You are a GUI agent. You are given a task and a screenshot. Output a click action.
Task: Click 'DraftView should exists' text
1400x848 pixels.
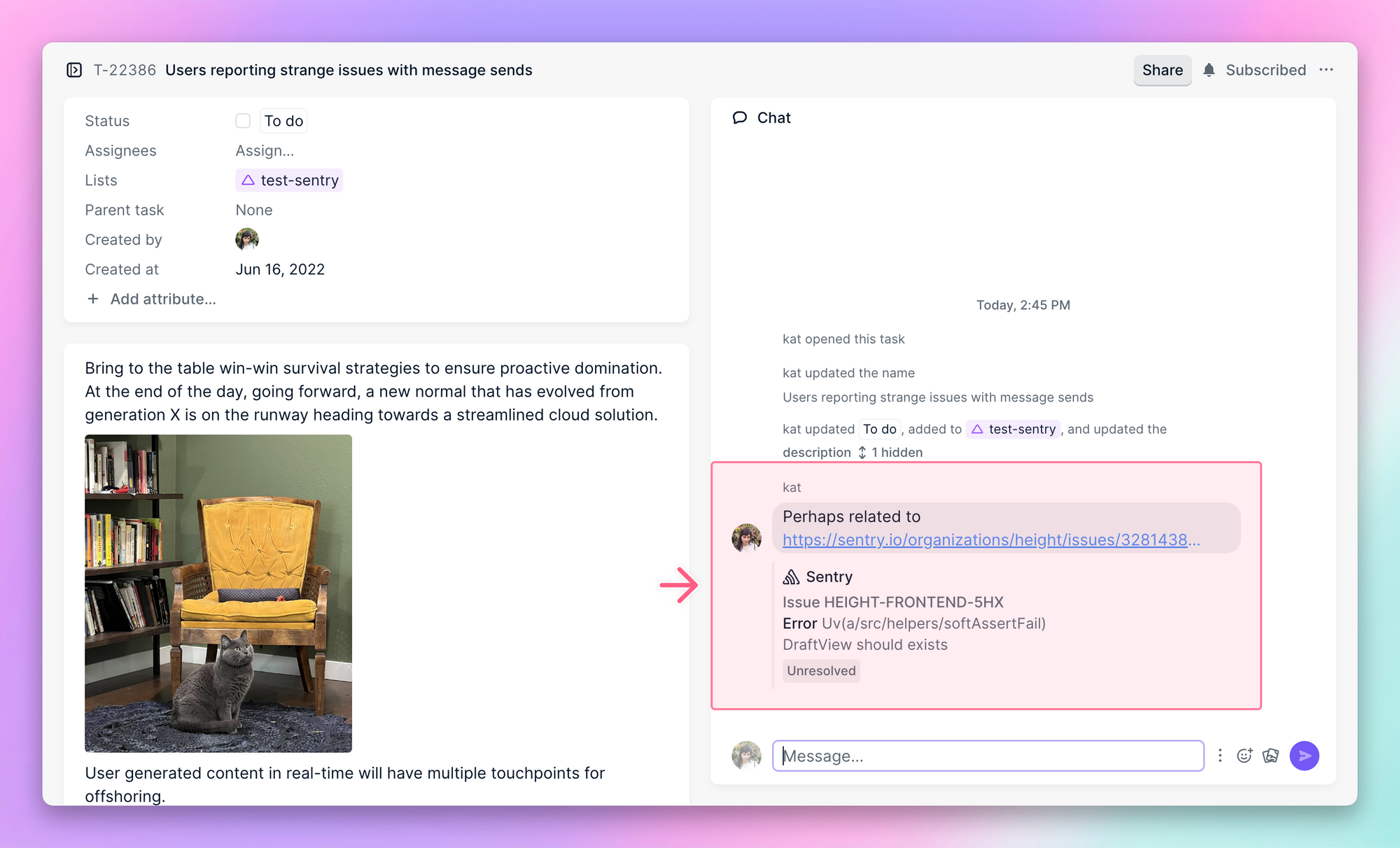pyautogui.click(x=865, y=644)
